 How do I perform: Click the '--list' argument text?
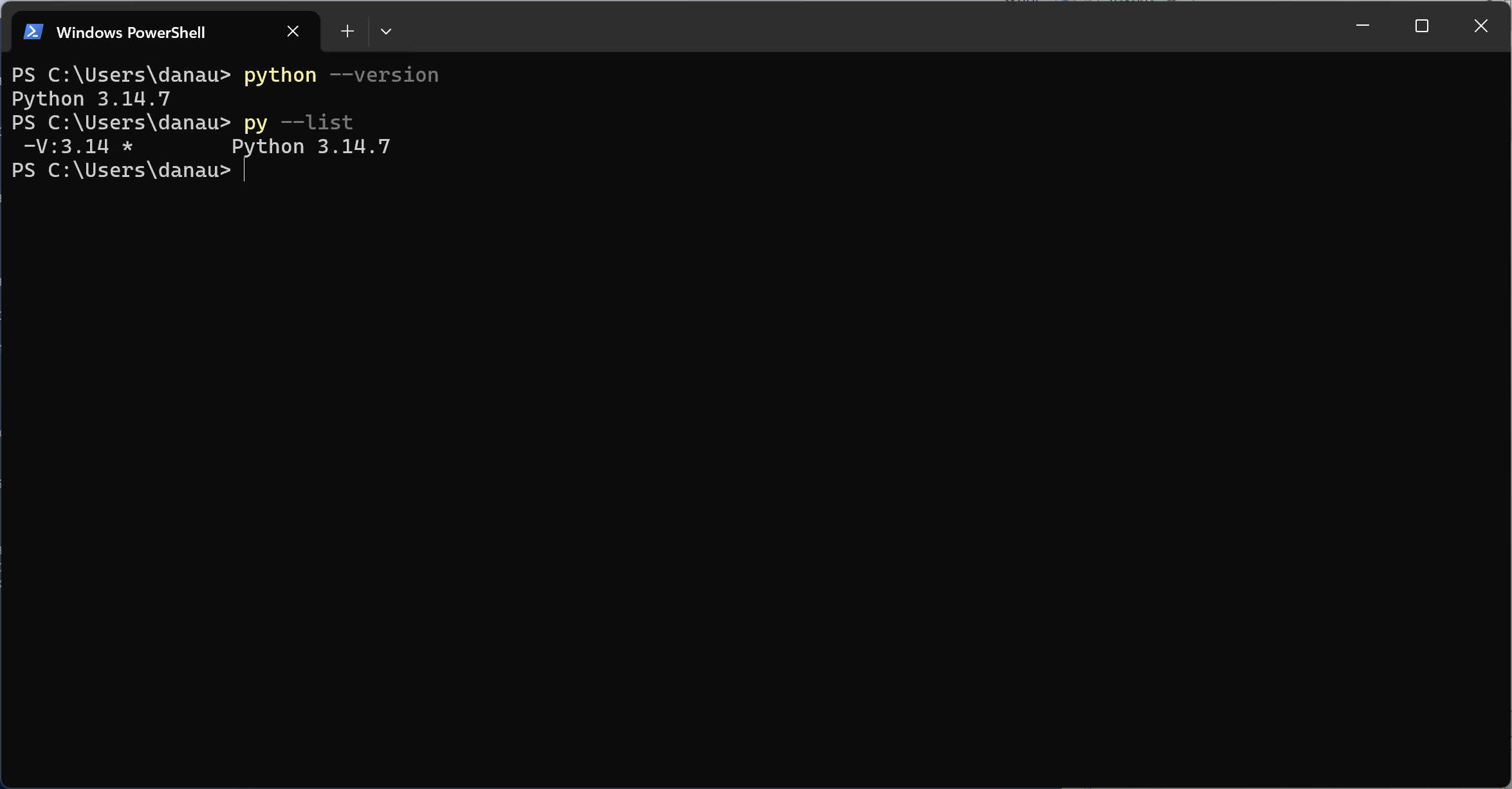coord(317,123)
